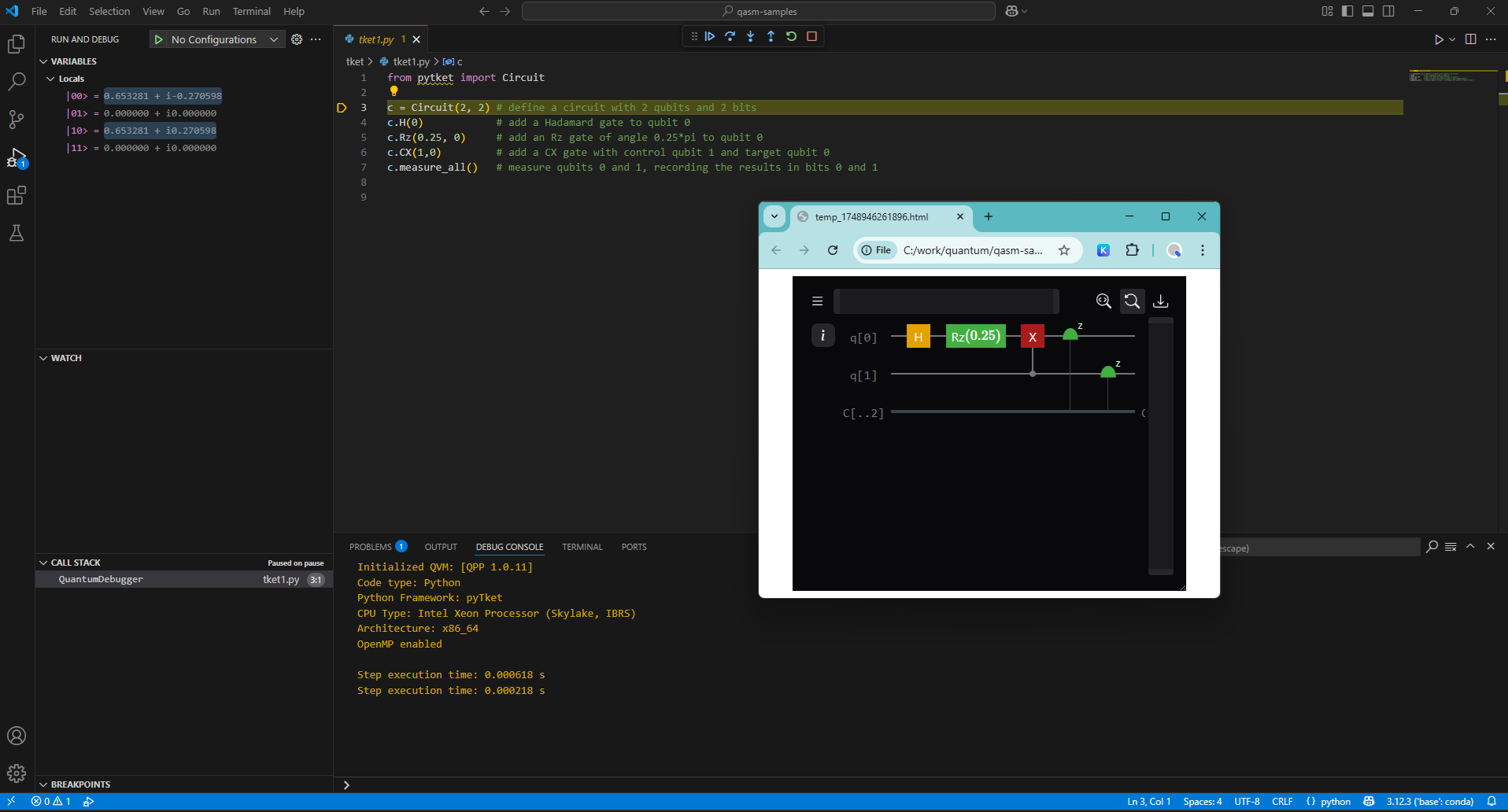Open Manage gear in activity bar
The width and height of the screenshot is (1508, 812).
[x=17, y=773]
